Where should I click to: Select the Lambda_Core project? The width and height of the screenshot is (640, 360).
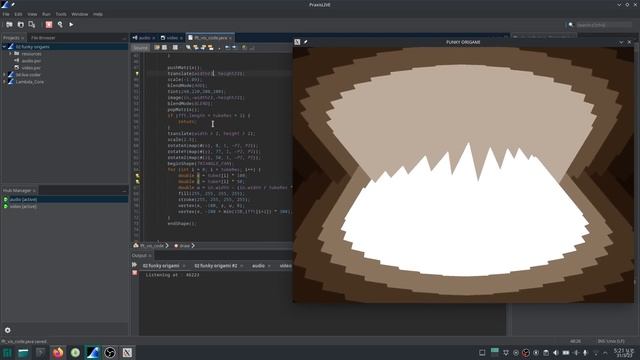click(30, 82)
